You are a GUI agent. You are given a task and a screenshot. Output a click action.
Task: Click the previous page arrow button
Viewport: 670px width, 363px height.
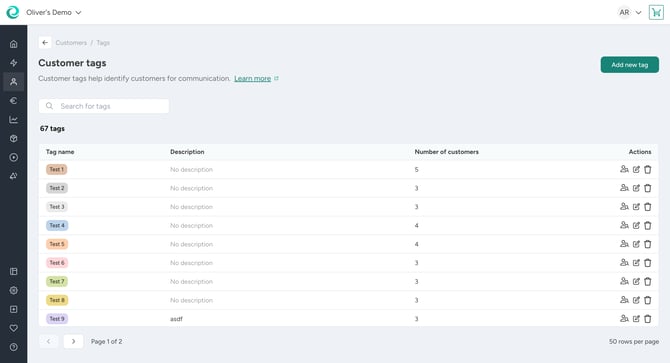pyautogui.click(x=48, y=341)
